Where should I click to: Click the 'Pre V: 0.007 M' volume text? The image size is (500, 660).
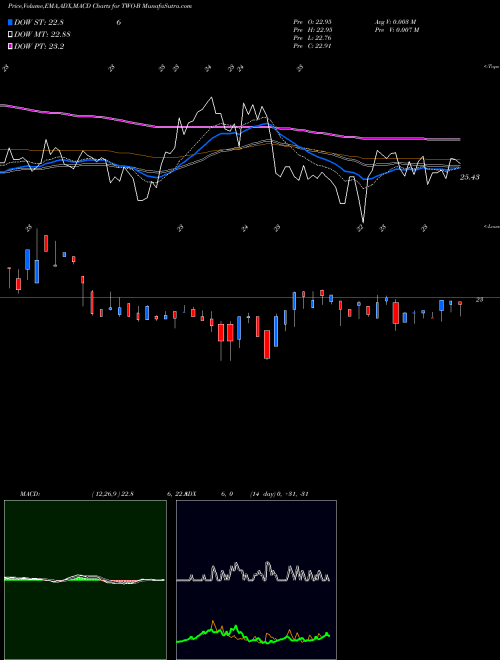click(x=398, y=30)
